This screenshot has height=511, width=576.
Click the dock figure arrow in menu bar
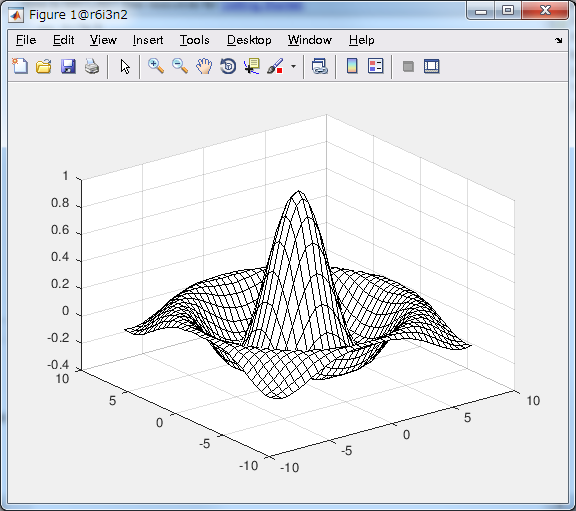coord(559,40)
